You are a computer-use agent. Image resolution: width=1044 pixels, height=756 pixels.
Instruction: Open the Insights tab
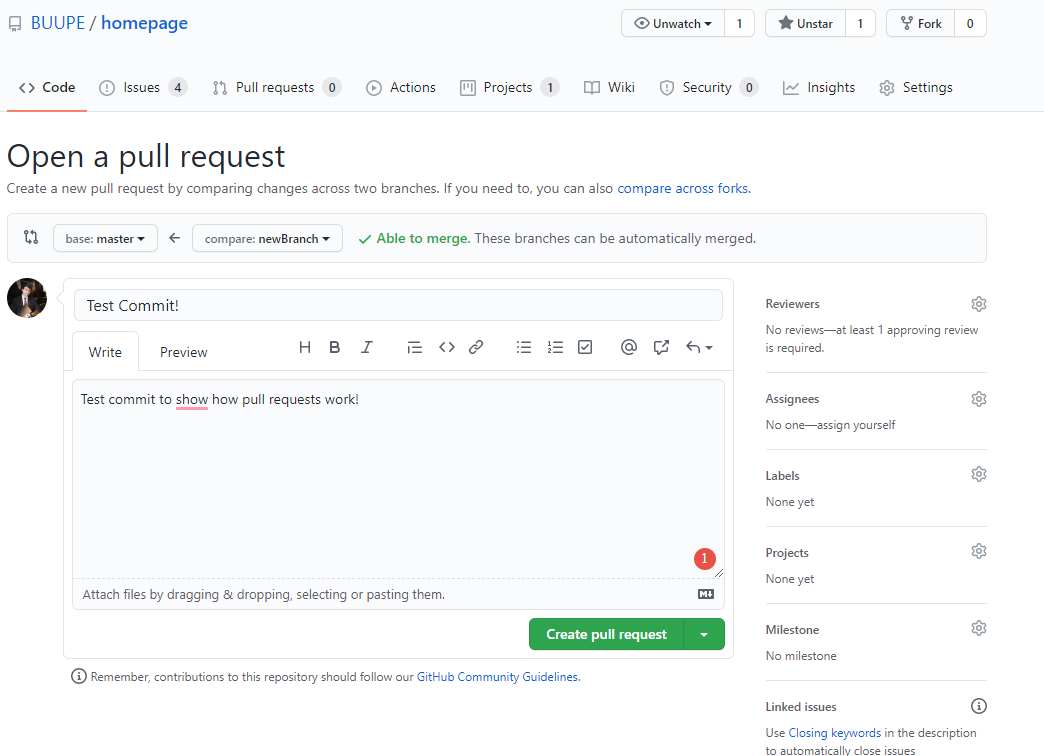[x=819, y=87]
